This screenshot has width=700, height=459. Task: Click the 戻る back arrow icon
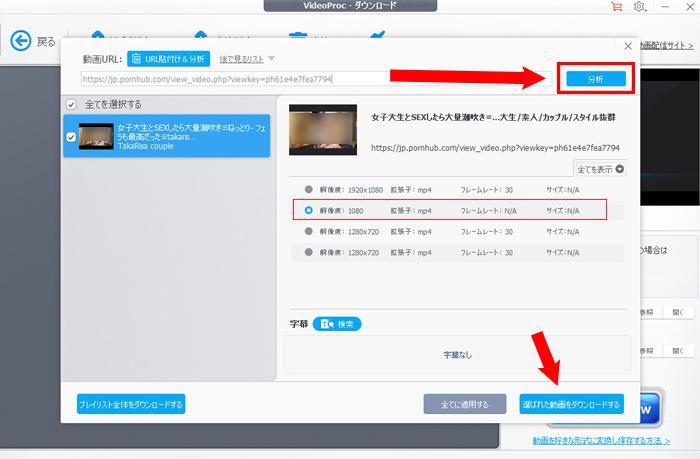[21, 41]
